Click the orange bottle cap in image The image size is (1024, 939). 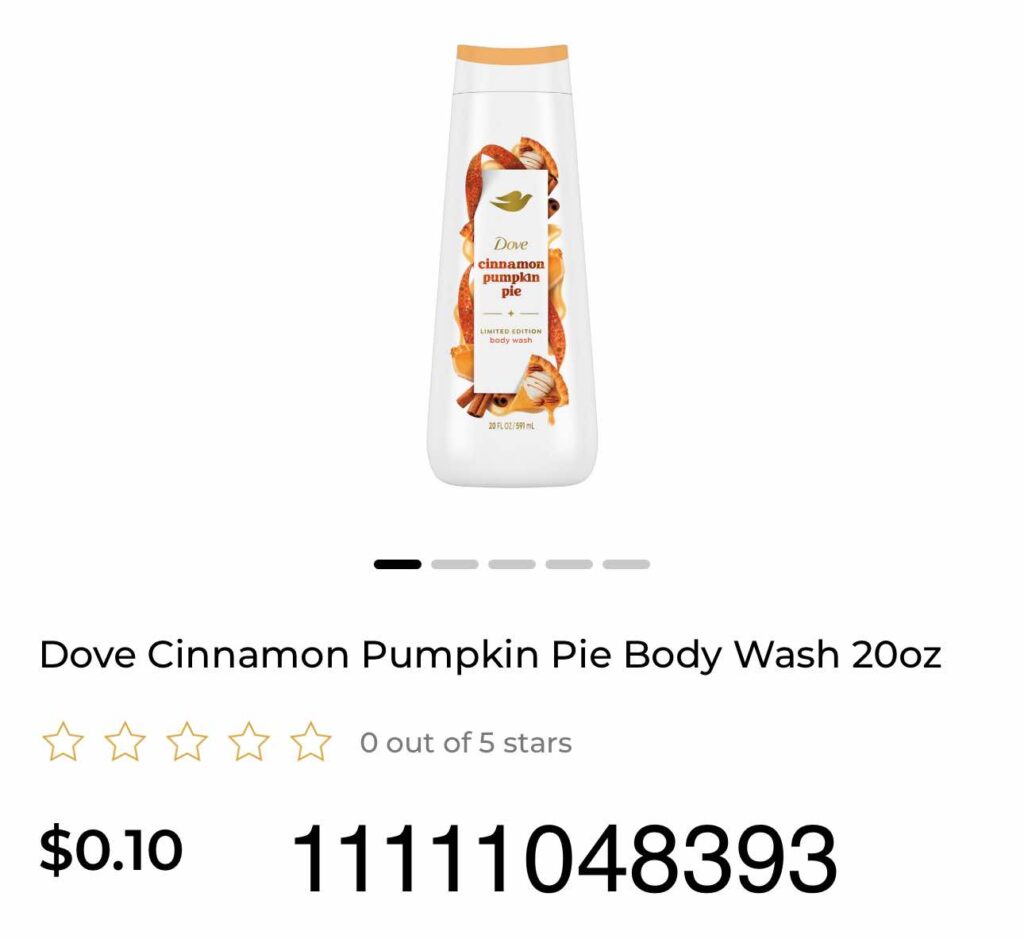[x=512, y=54]
